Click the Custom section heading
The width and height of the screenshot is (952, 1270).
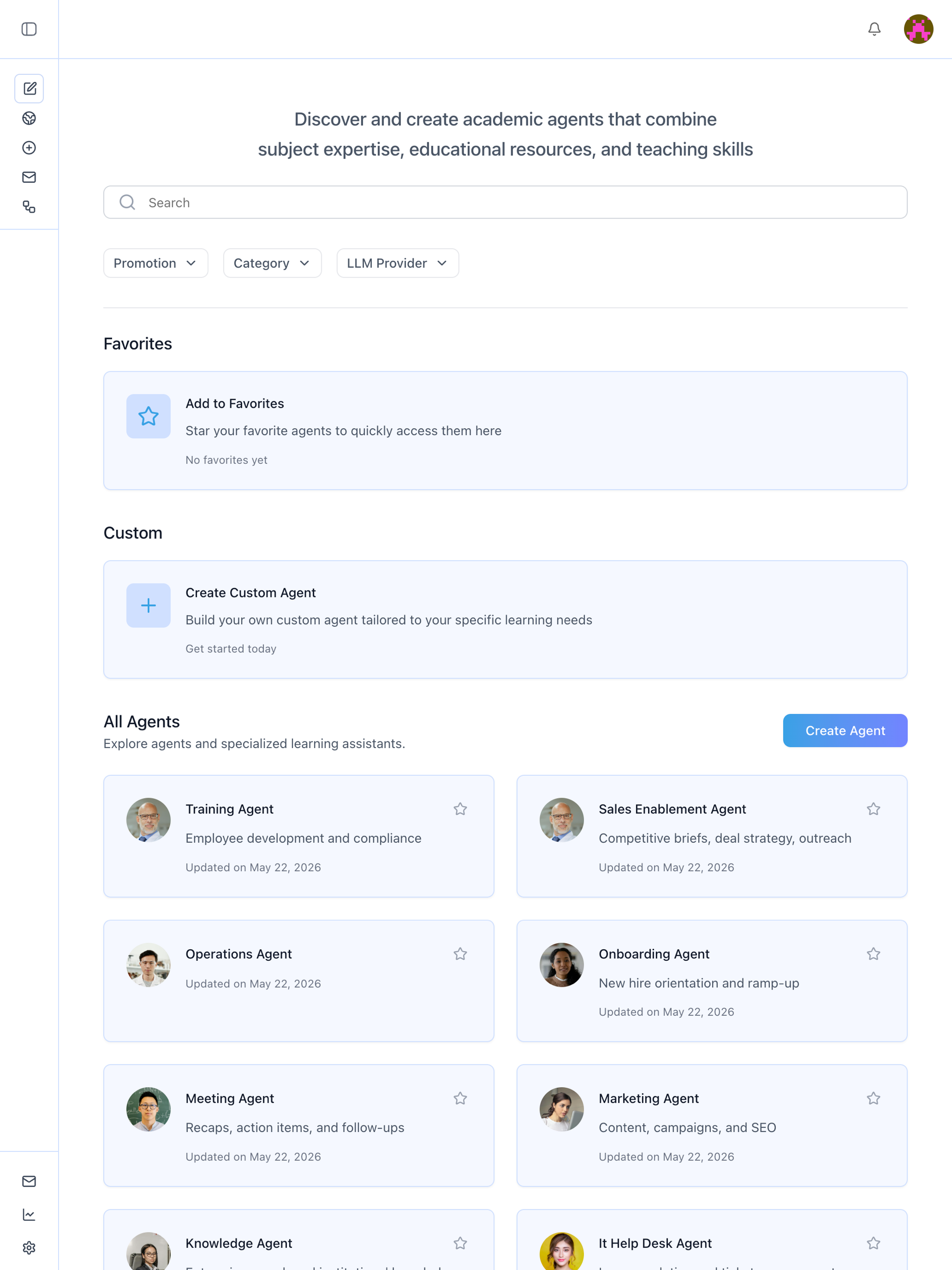(x=132, y=533)
